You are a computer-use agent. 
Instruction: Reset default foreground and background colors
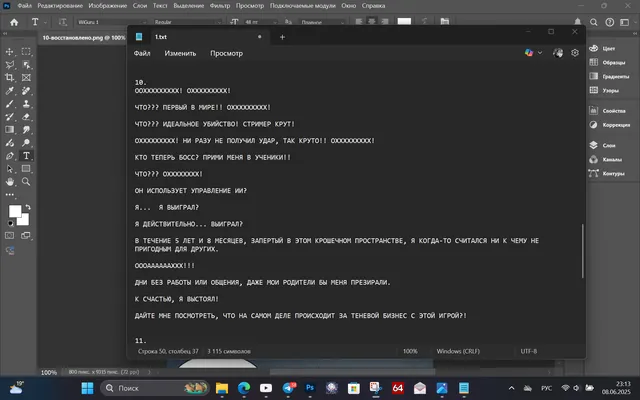(10, 223)
